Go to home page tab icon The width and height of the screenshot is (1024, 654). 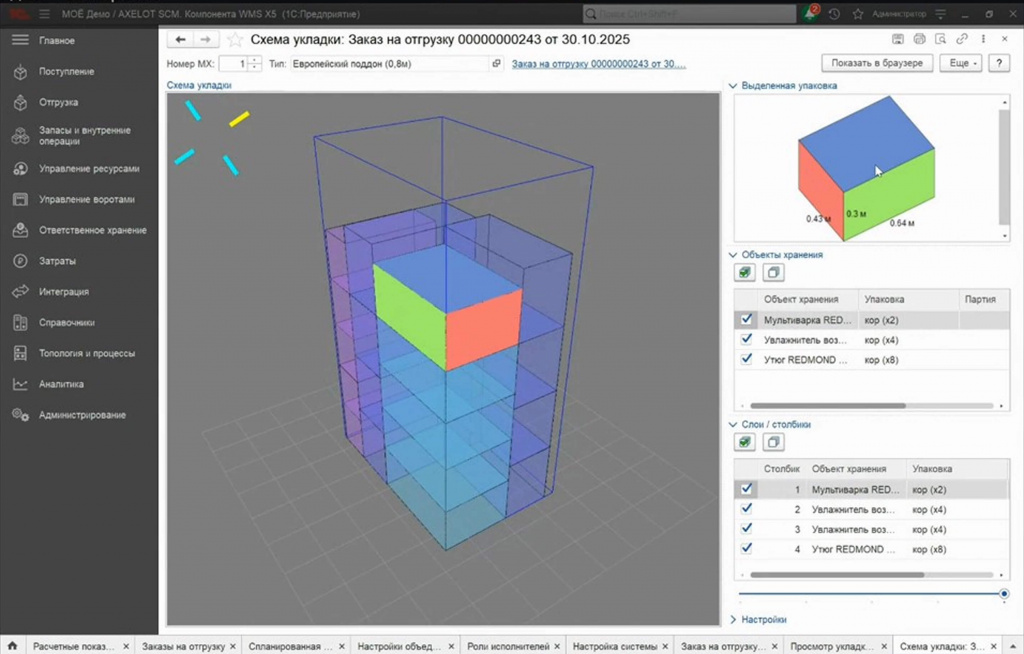12,646
